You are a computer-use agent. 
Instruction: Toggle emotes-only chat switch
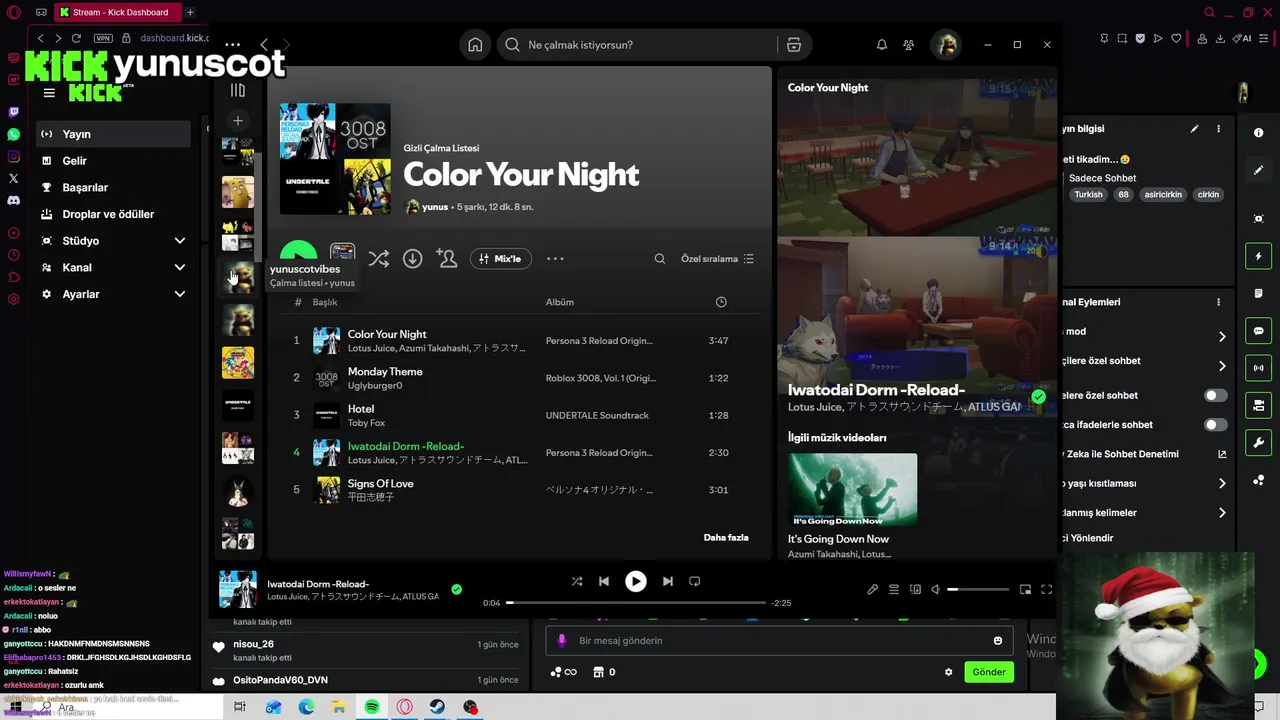(x=1215, y=425)
